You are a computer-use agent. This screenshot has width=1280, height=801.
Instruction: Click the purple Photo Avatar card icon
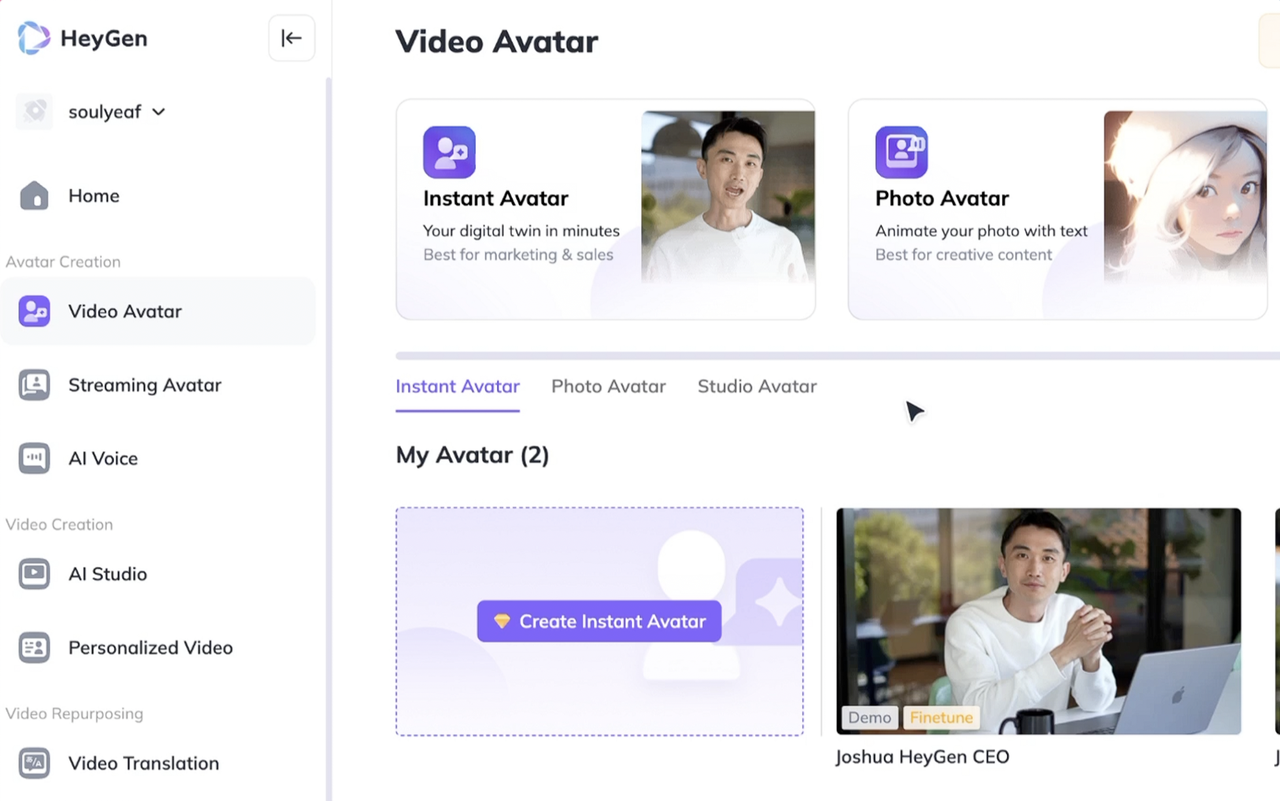[x=901, y=152]
